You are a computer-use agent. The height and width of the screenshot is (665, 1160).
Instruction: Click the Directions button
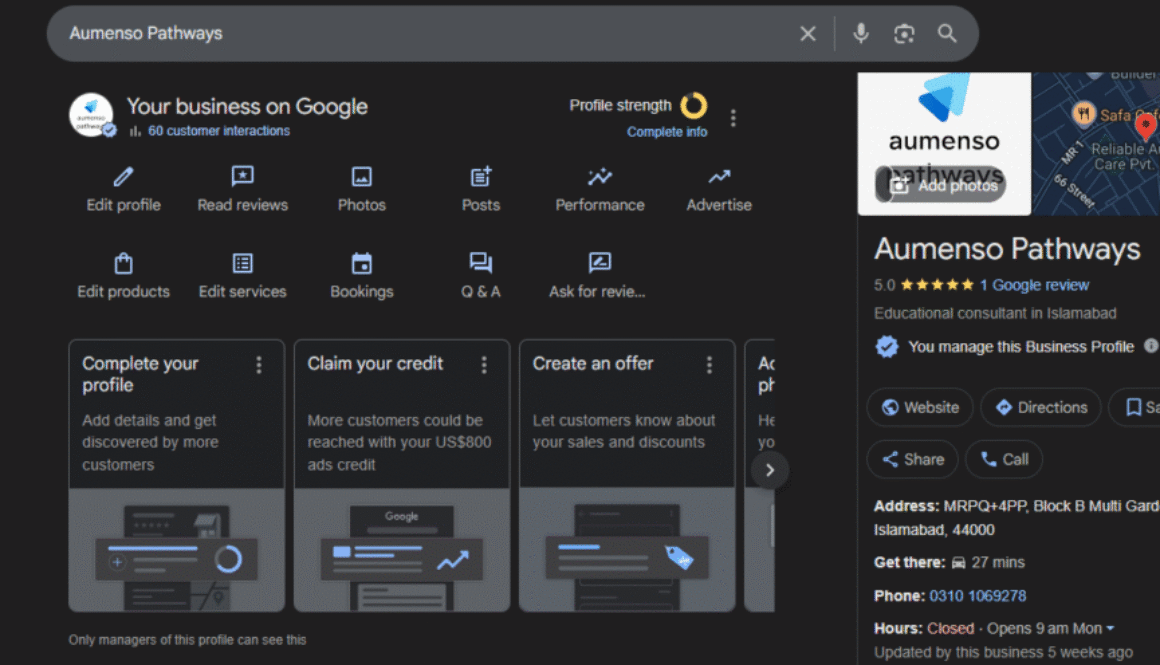1040,407
